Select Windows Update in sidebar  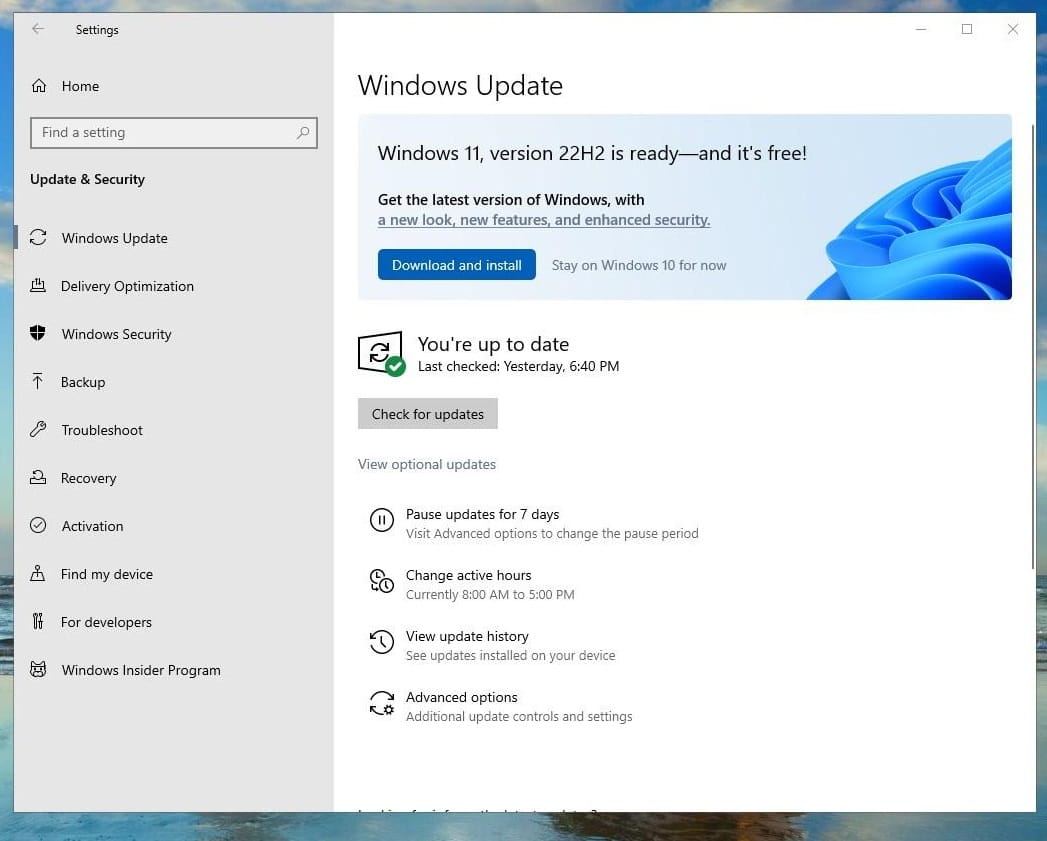[x=114, y=238]
